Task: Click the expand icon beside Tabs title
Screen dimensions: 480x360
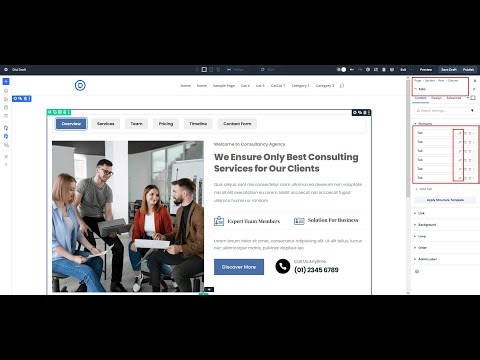Action: point(474,89)
